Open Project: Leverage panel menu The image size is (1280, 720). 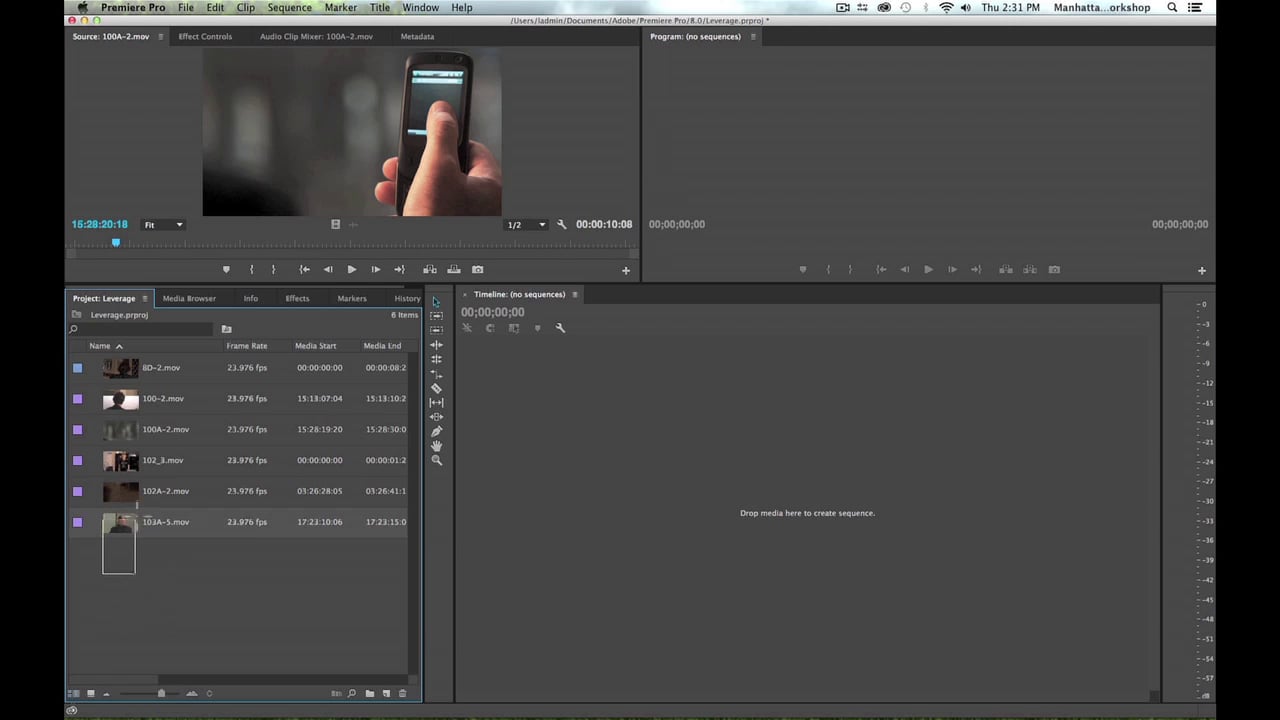(145, 298)
